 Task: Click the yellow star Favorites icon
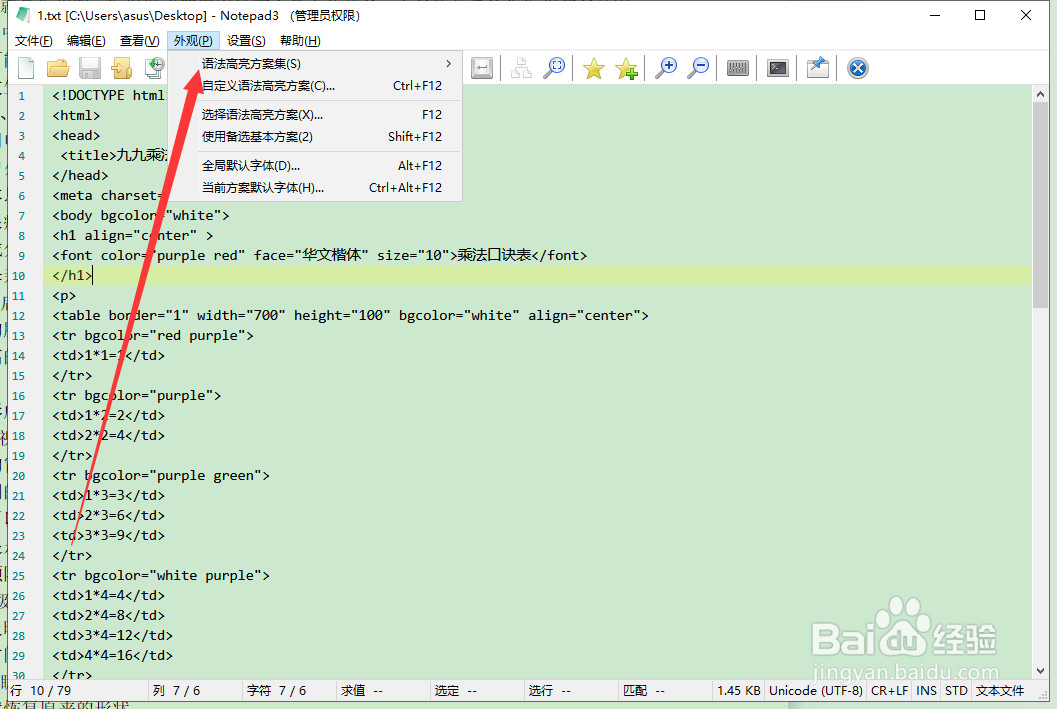click(x=594, y=68)
